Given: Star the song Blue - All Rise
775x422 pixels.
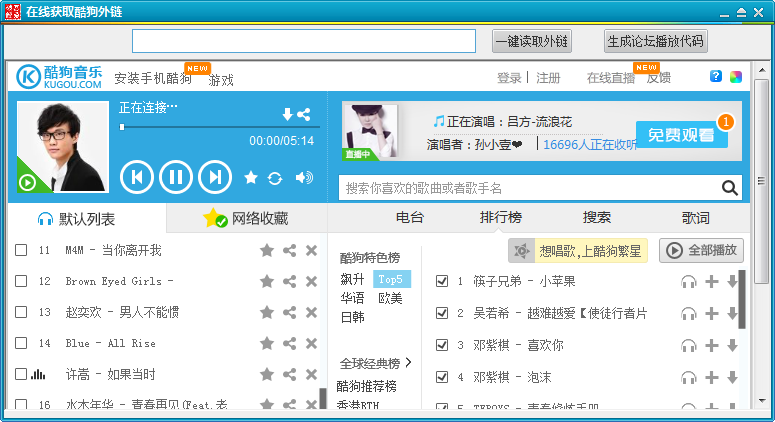Looking at the screenshot, I should click(267, 343).
